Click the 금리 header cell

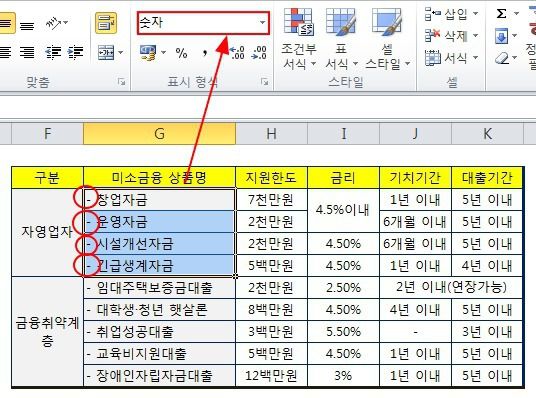click(344, 178)
